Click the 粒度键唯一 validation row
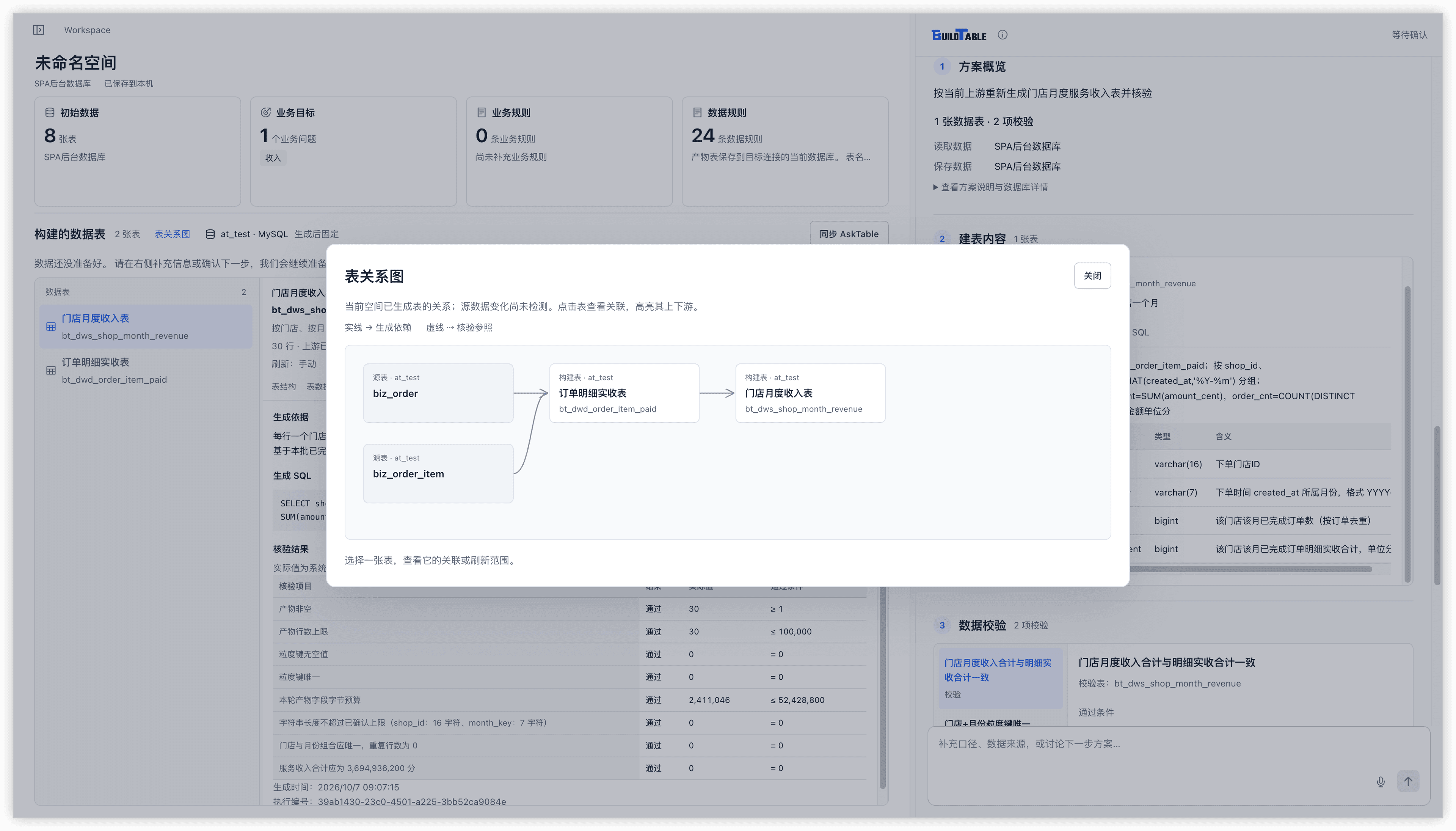 pos(570,677)
